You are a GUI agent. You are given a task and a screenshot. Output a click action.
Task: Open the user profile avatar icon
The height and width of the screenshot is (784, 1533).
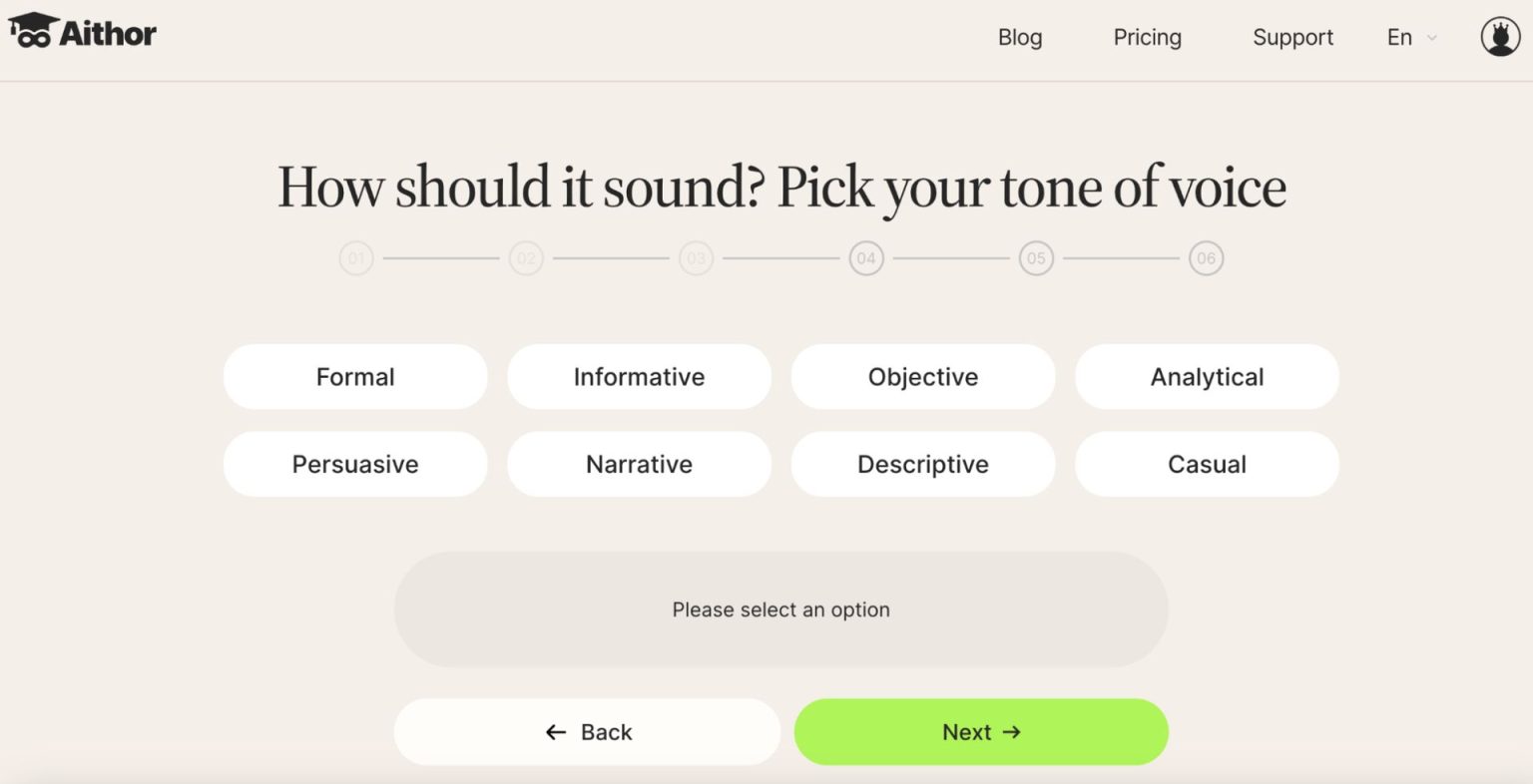1499,37
